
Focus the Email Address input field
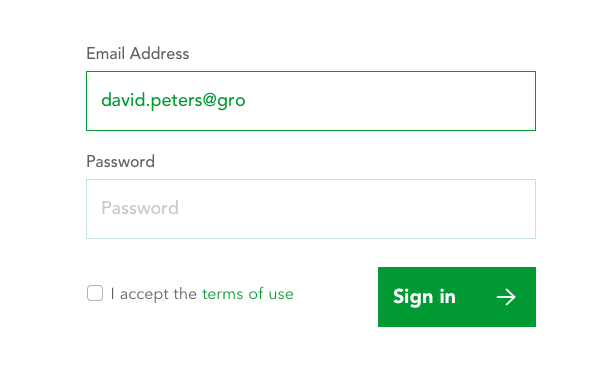pos(311,101)
